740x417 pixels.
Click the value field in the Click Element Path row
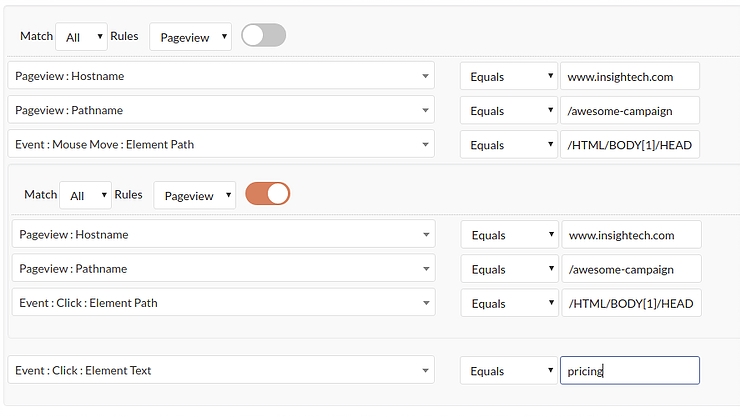(x=631, y=302)
